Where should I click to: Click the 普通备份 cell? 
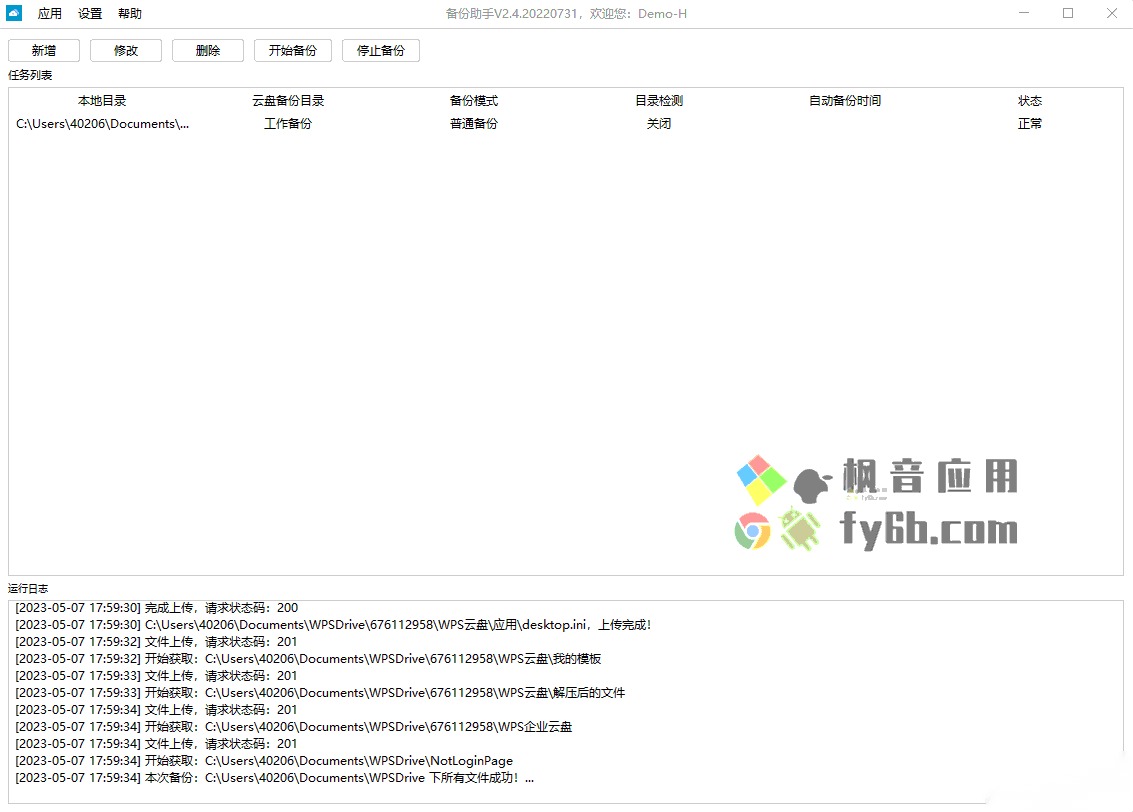click(473, 124)
